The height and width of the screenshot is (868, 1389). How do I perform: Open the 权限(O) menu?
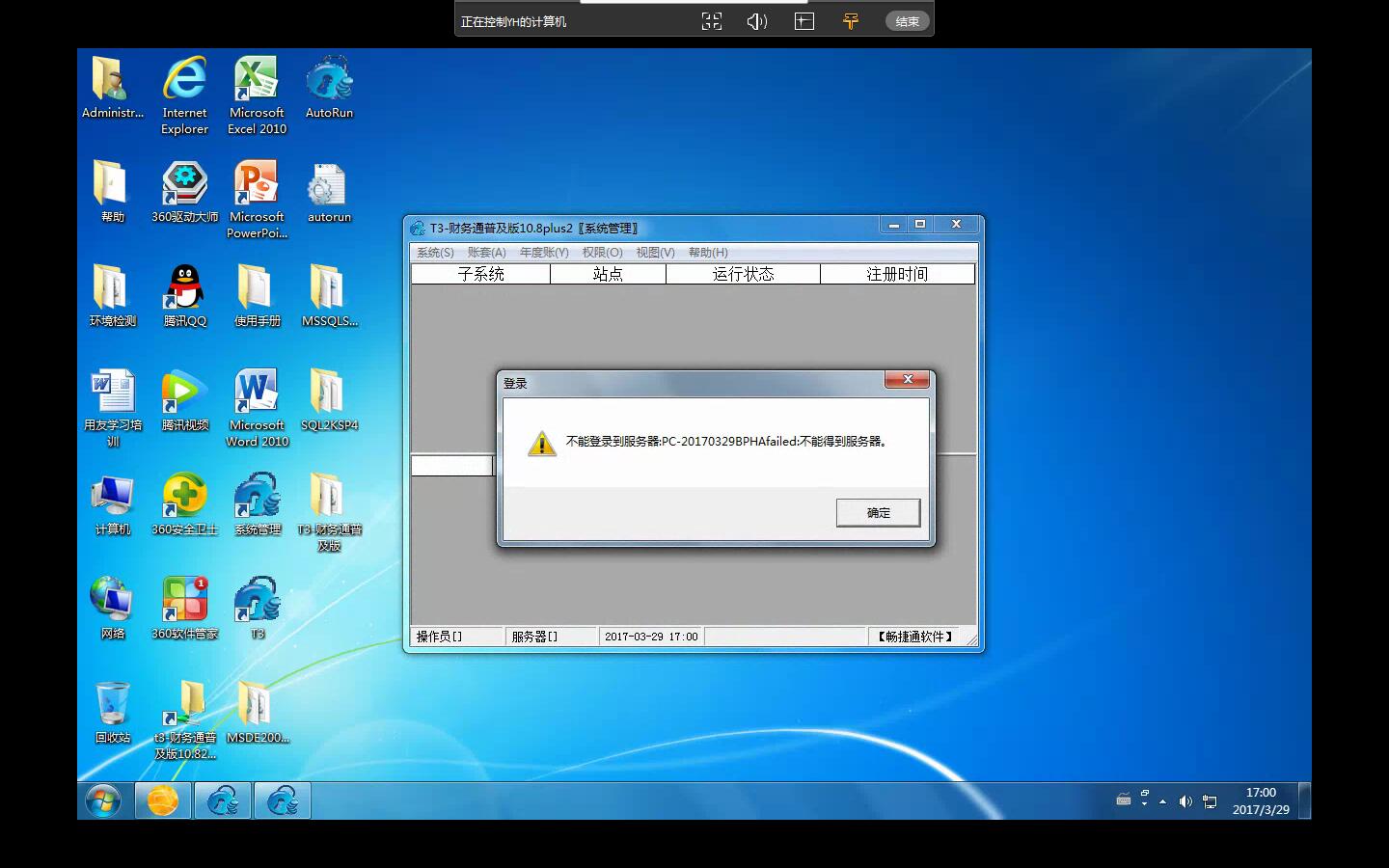tap(602, 253)
